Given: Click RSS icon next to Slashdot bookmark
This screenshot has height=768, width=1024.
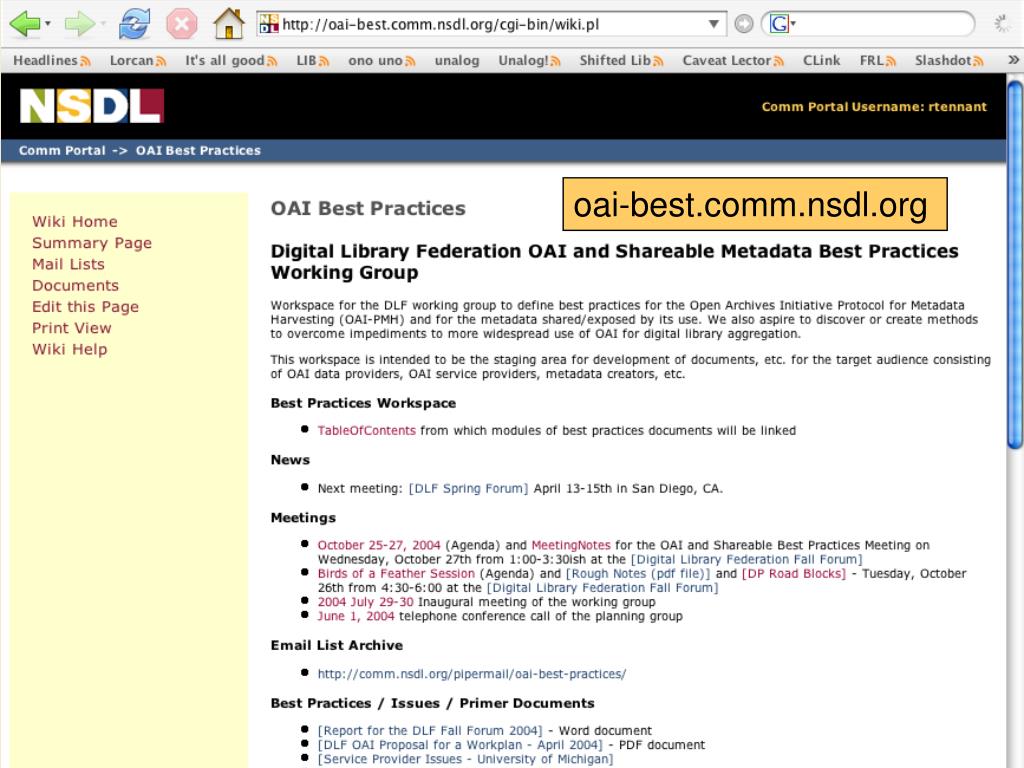Looking at the screenshot, I should point(978,61).
